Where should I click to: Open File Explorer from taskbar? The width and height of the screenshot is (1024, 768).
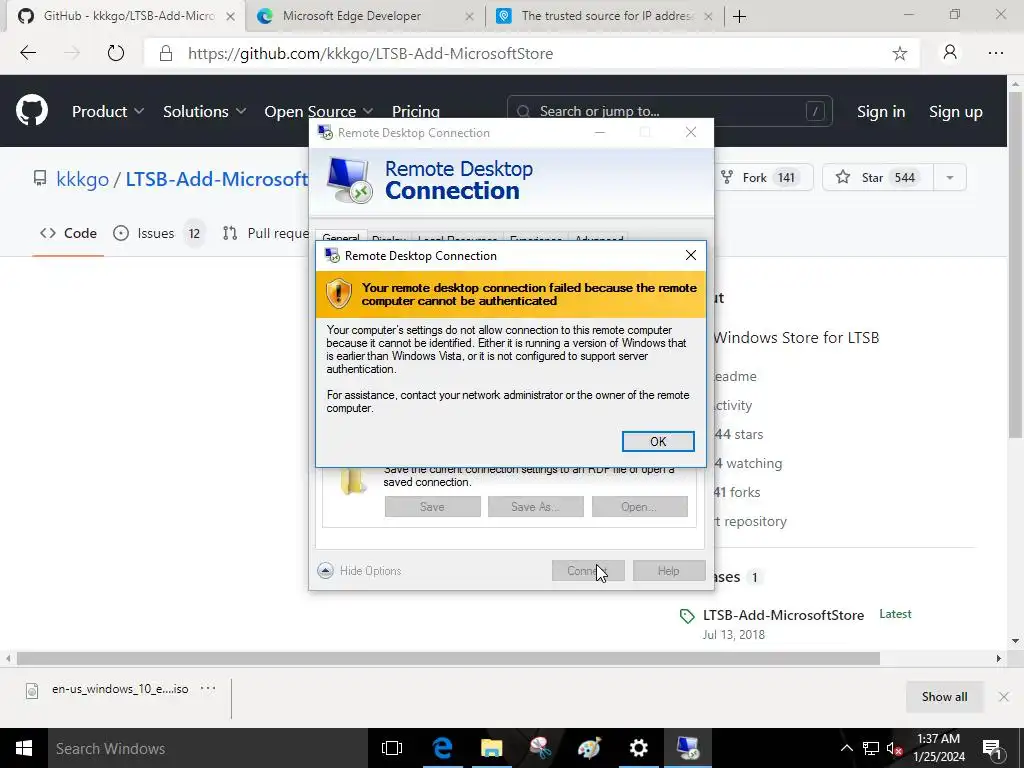coord(491,748)
